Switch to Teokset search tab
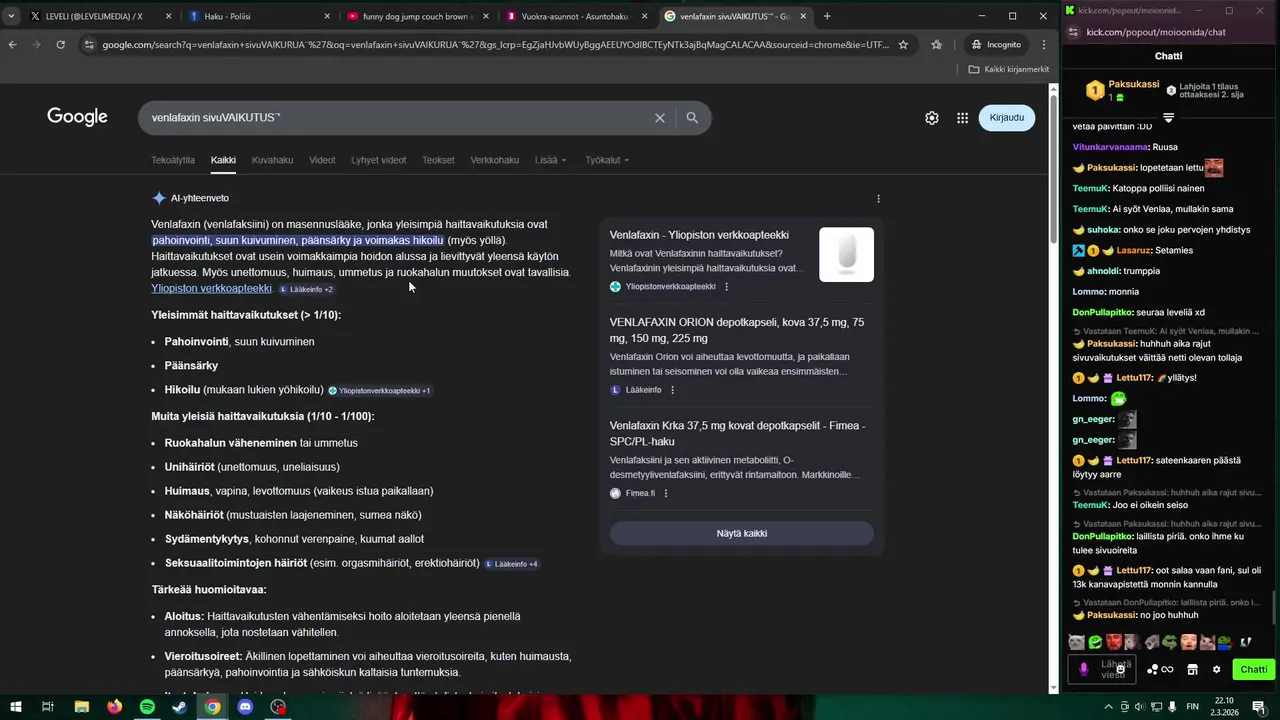 click(x=438, y=160)
